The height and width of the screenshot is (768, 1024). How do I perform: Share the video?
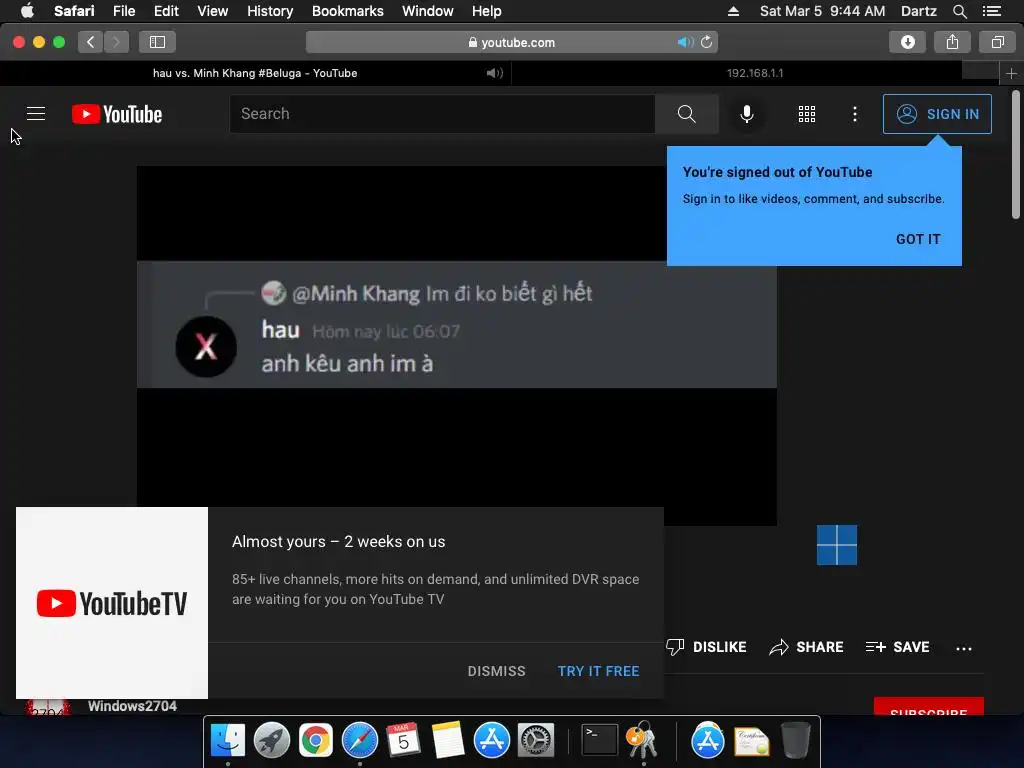tap(807, 647)
